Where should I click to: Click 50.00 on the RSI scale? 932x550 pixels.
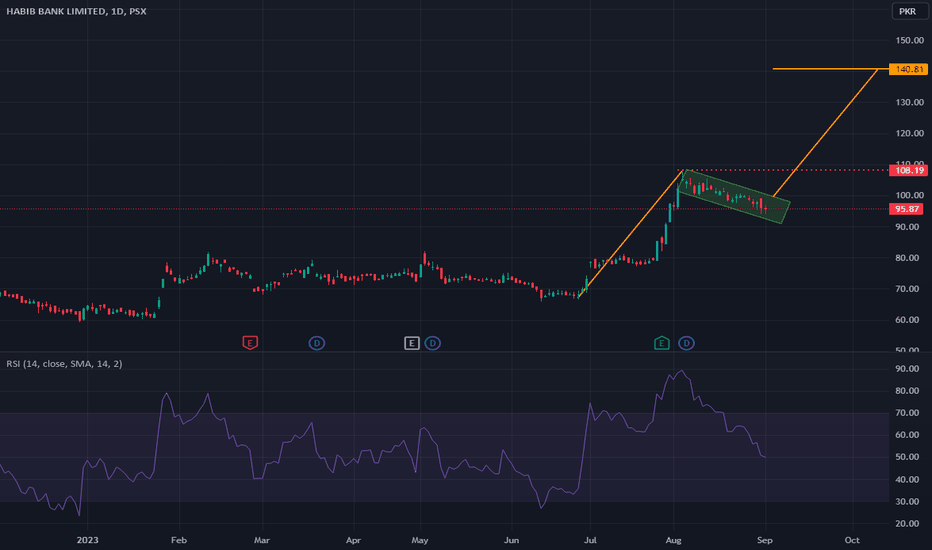click(907, 457)
